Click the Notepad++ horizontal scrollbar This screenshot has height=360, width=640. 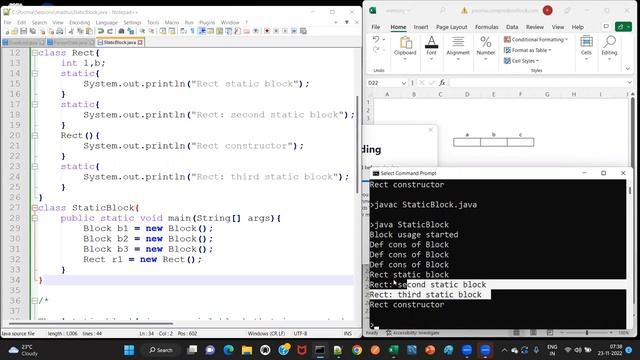tap(91, 324)
